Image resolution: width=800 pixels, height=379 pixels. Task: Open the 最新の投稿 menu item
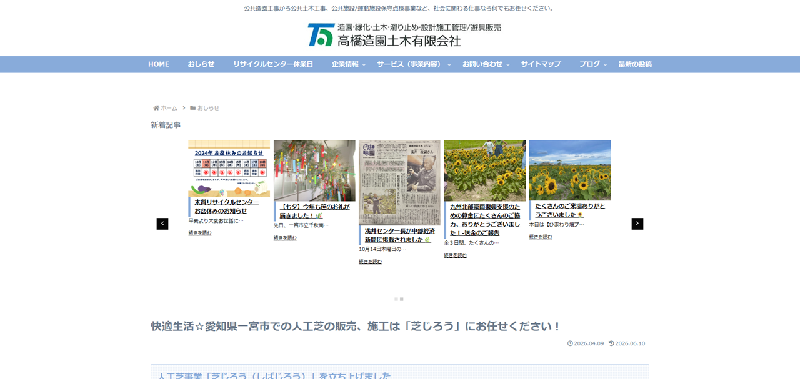click(x=635, y=64)
